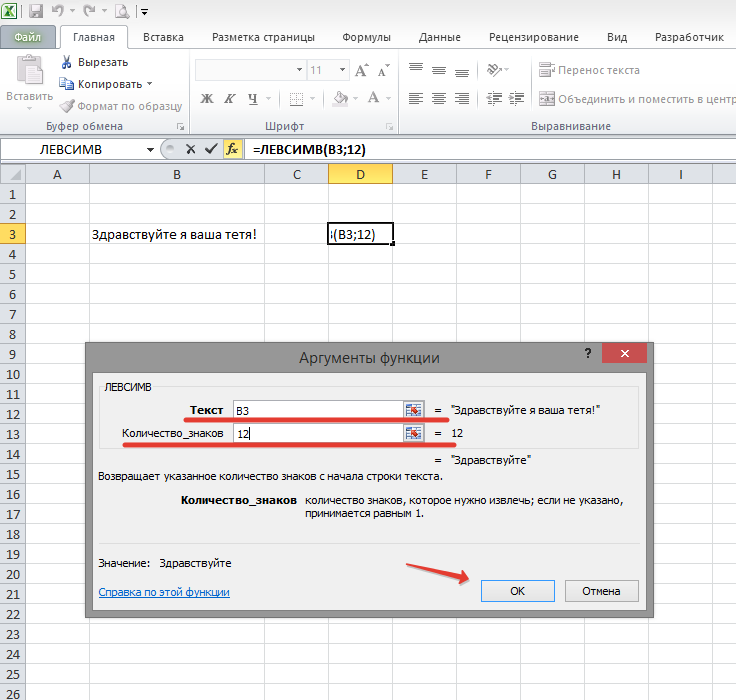736x700 pixels.
Task: Switch to Данные ribbon tab
Action: tap(439, 37)
